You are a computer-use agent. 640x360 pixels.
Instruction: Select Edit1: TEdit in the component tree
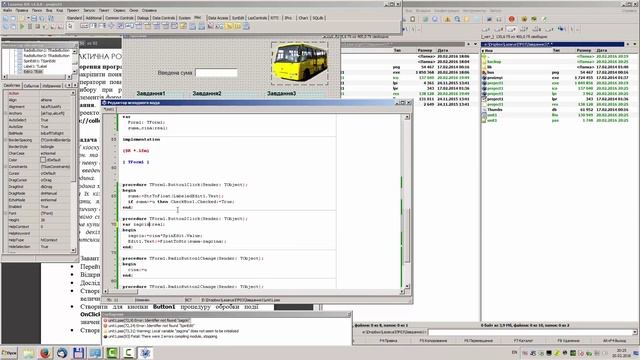pyautogui.click(x=33, y=71)
